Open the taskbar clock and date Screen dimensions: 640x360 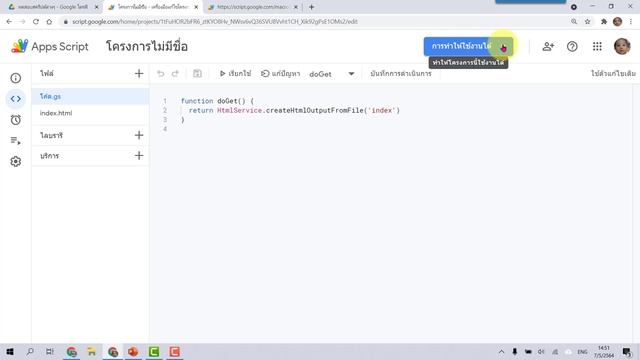[604, 351]
